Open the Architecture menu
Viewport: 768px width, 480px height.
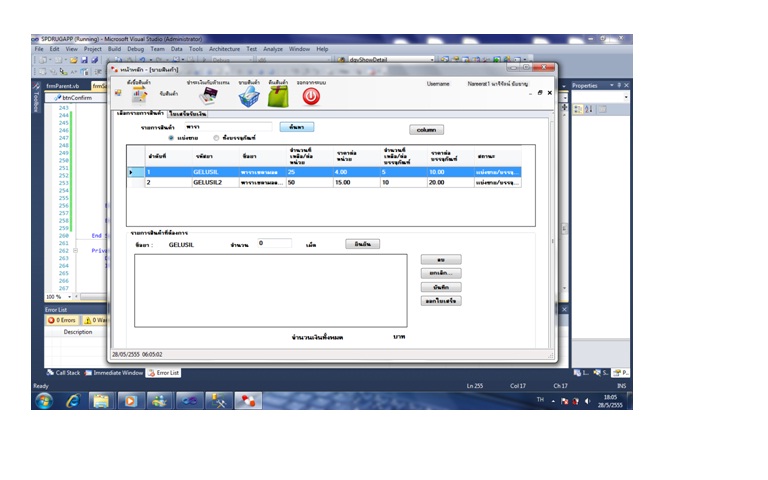click(x=224, y=49)
